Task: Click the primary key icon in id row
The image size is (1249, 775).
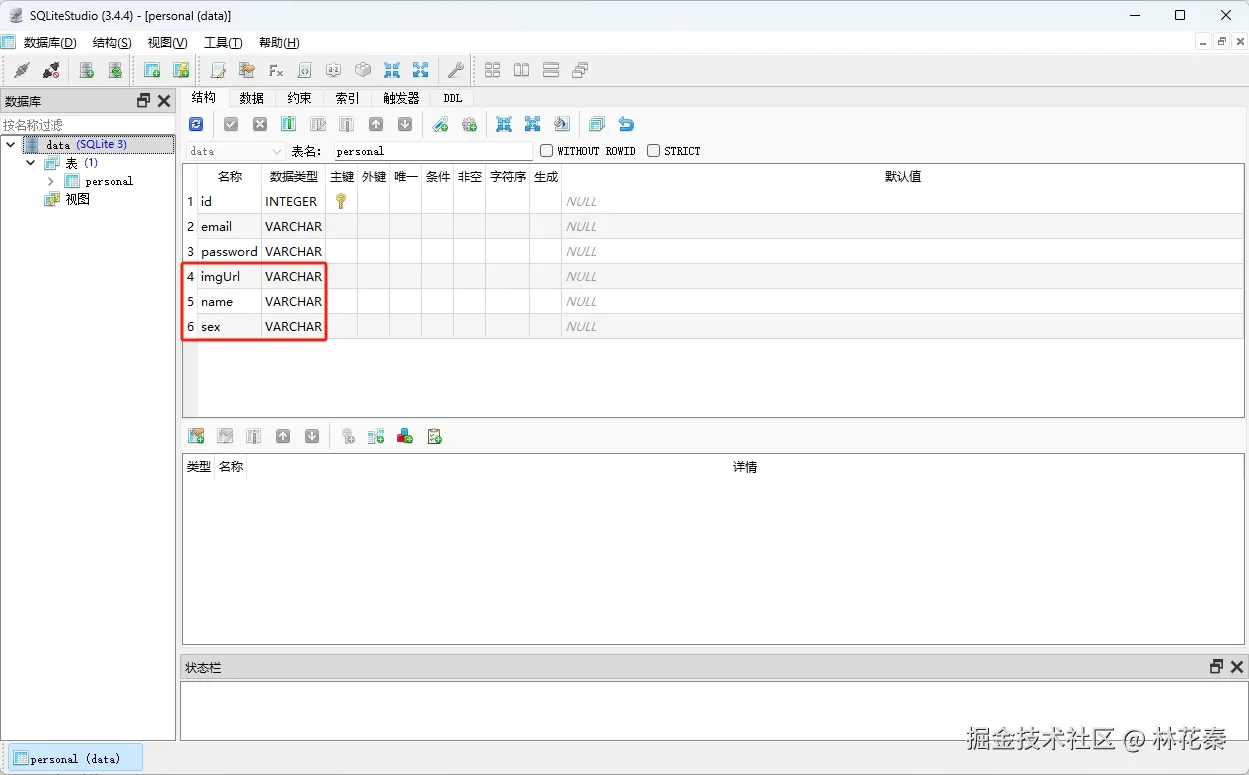Action: pos(341,201)
